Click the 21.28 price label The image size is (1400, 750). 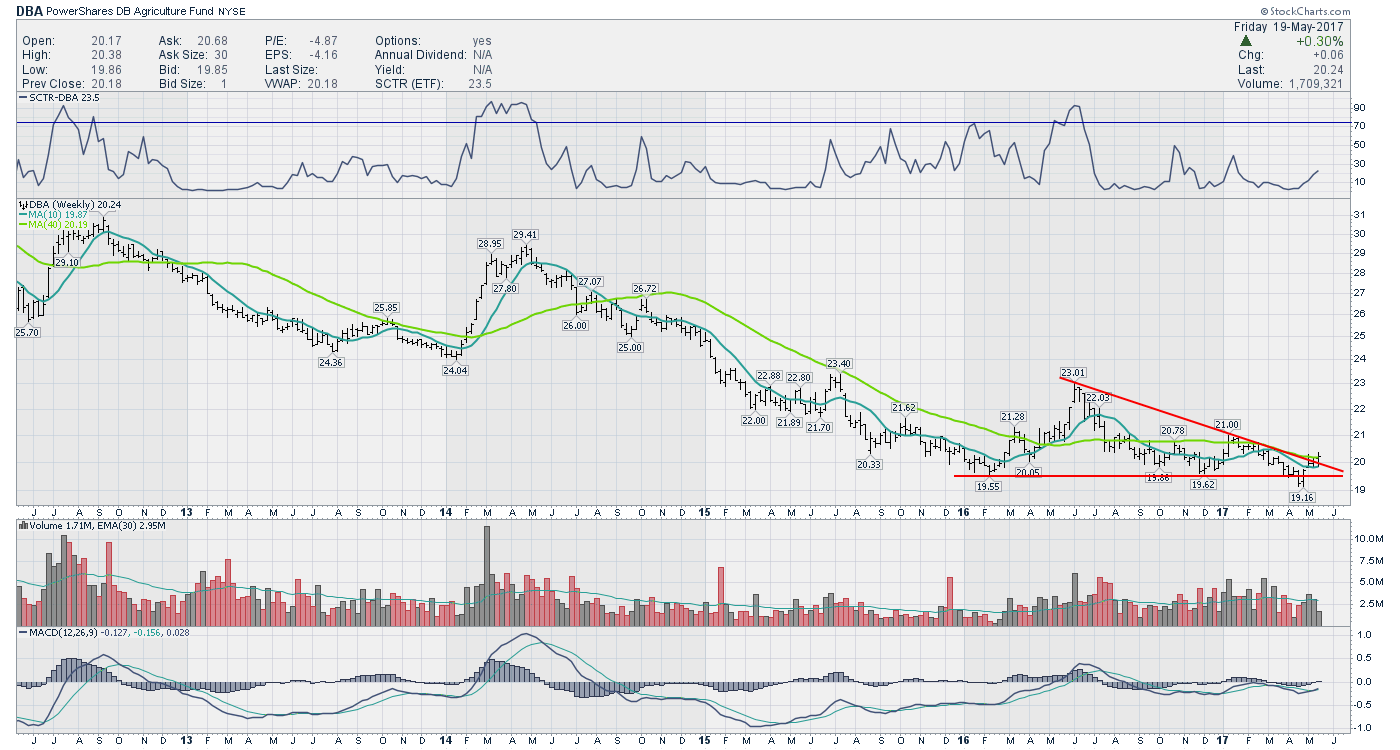1013,416
